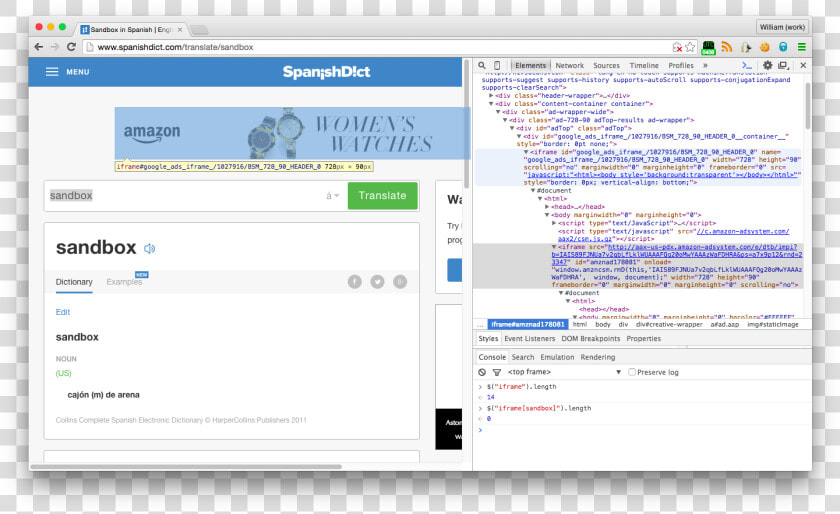Collapse the google_ads_iframe iframe node
The width and height of the screenshot is (840, 514).
[526, 152]
